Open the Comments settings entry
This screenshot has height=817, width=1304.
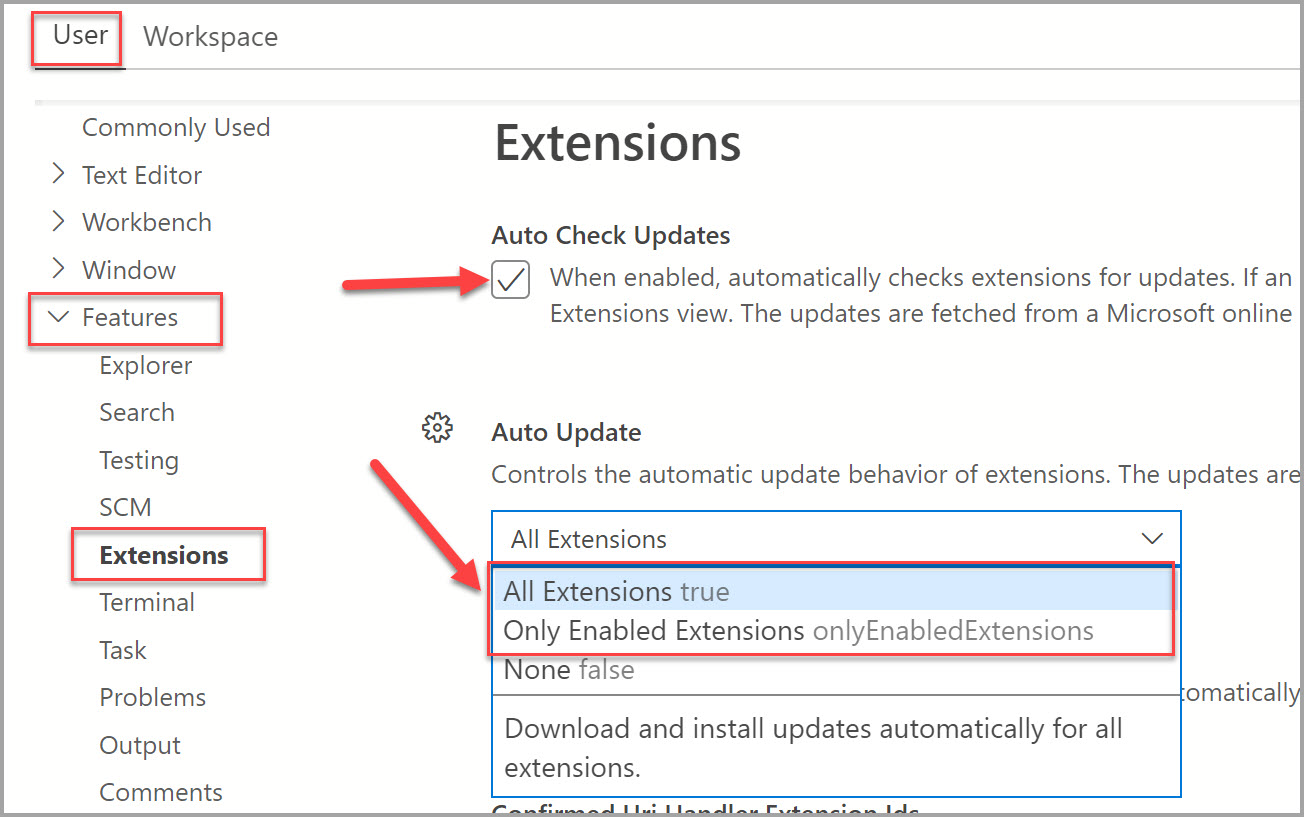[161, 793]
